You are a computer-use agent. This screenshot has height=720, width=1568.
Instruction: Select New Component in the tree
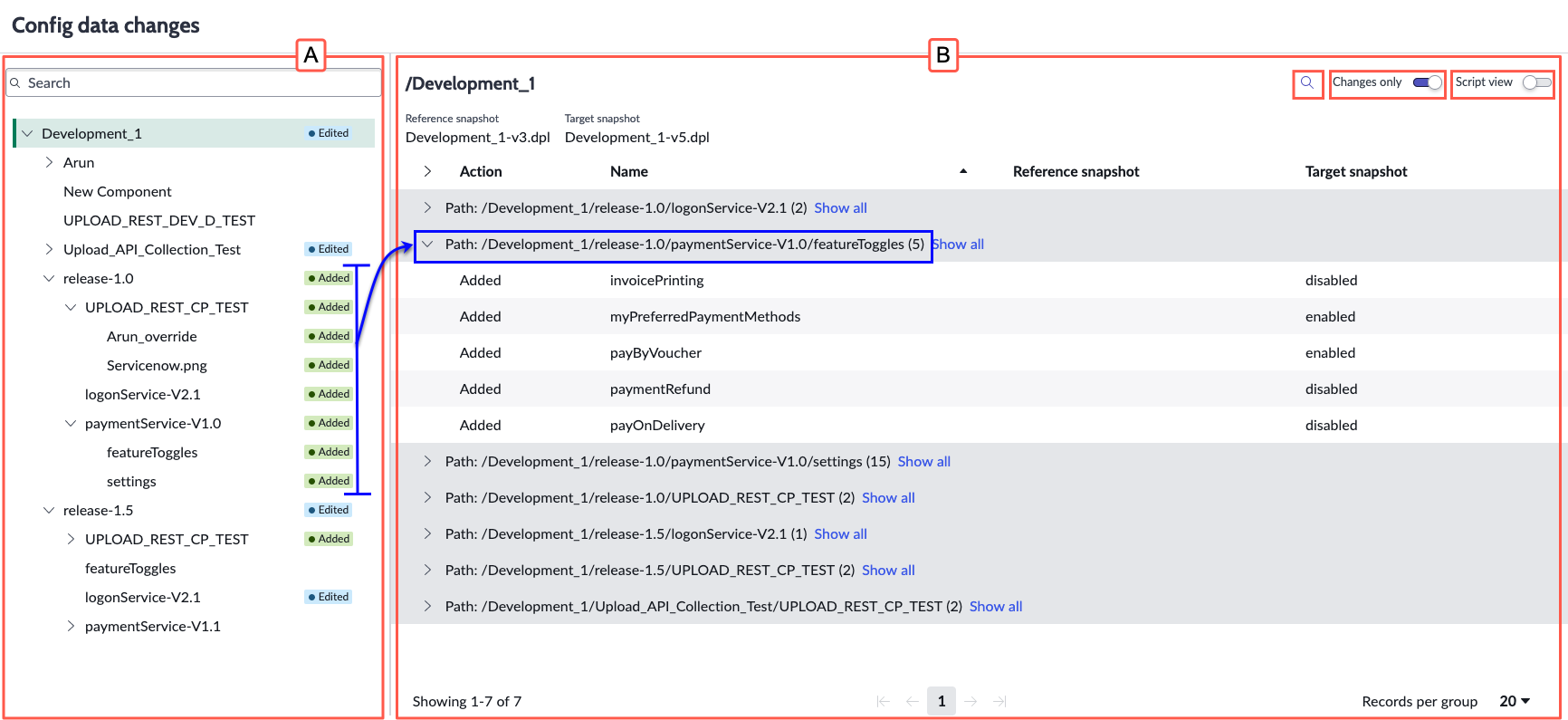[x=118, y=191]
